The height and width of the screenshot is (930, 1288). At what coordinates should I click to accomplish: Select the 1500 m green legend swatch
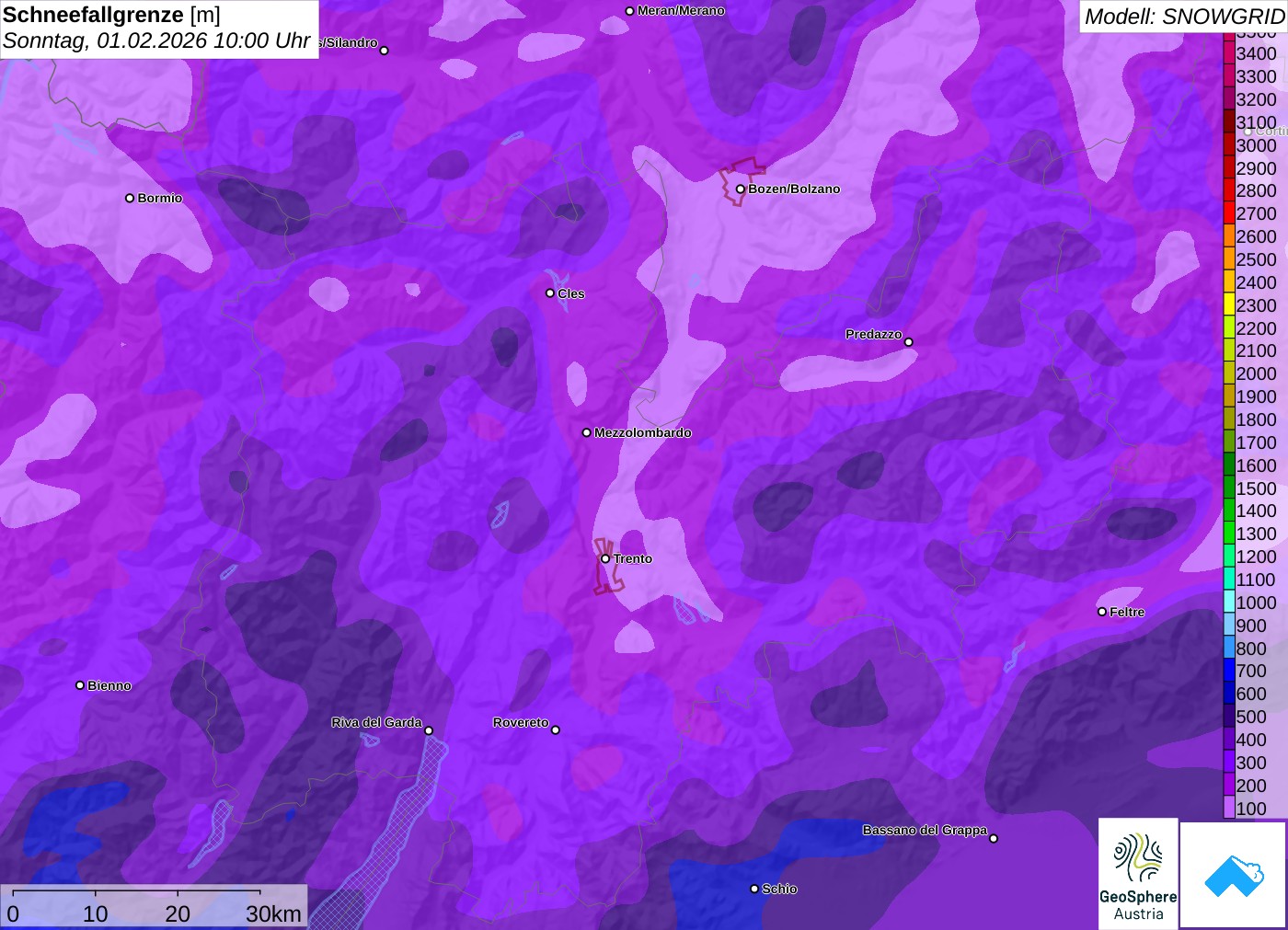pyautogui.click(x=1229, y=488)
